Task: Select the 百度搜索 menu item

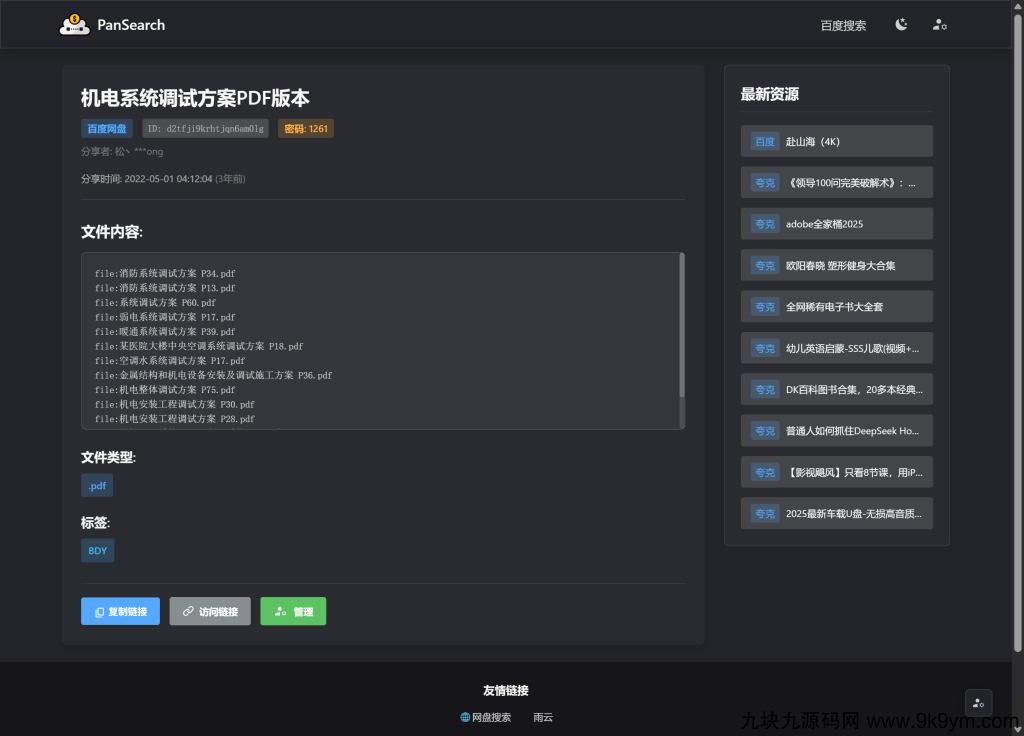Action: [843, 25]
